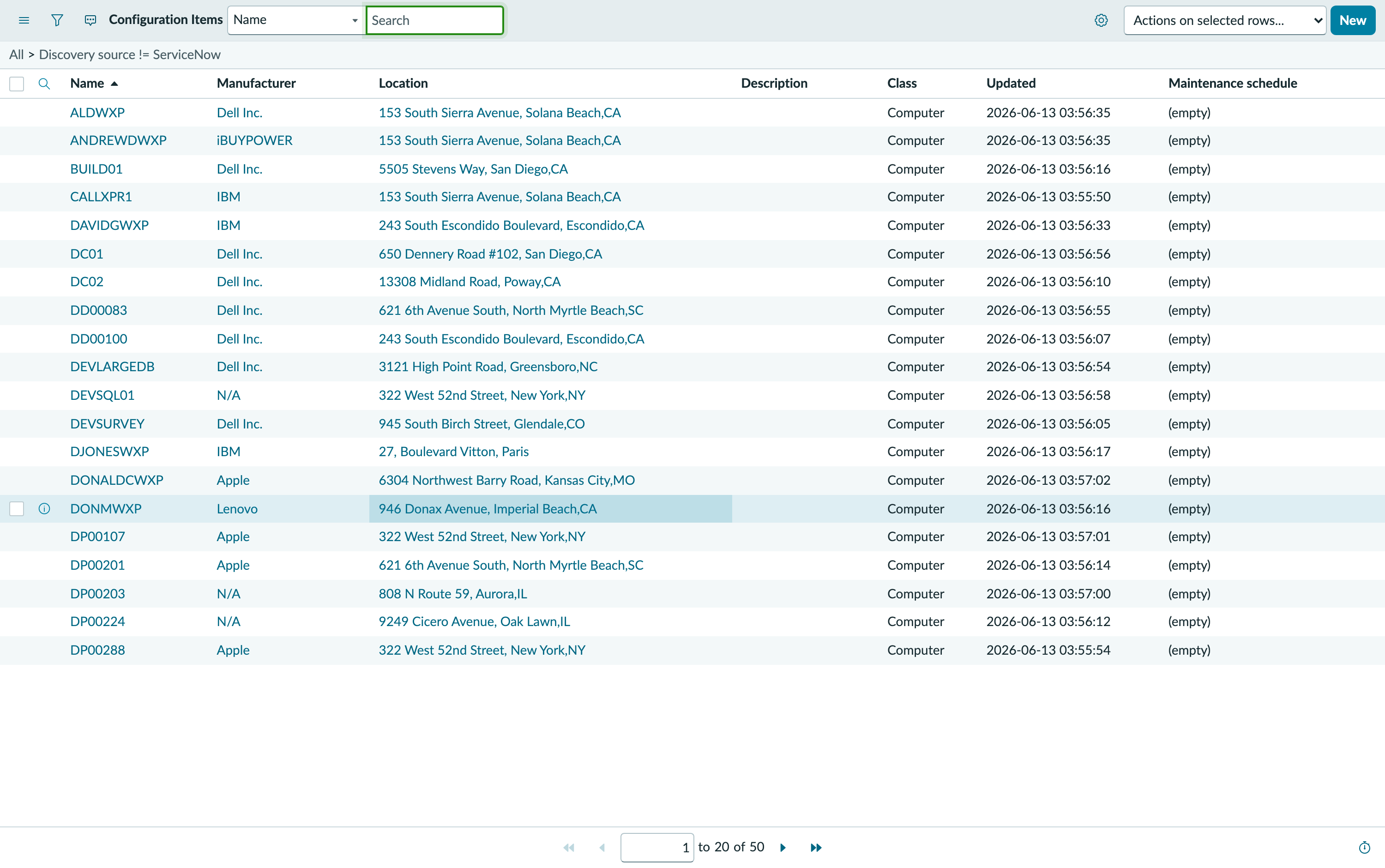Go to next page arrow
The image size is (1385, 868).
click(x=783, y=847)
